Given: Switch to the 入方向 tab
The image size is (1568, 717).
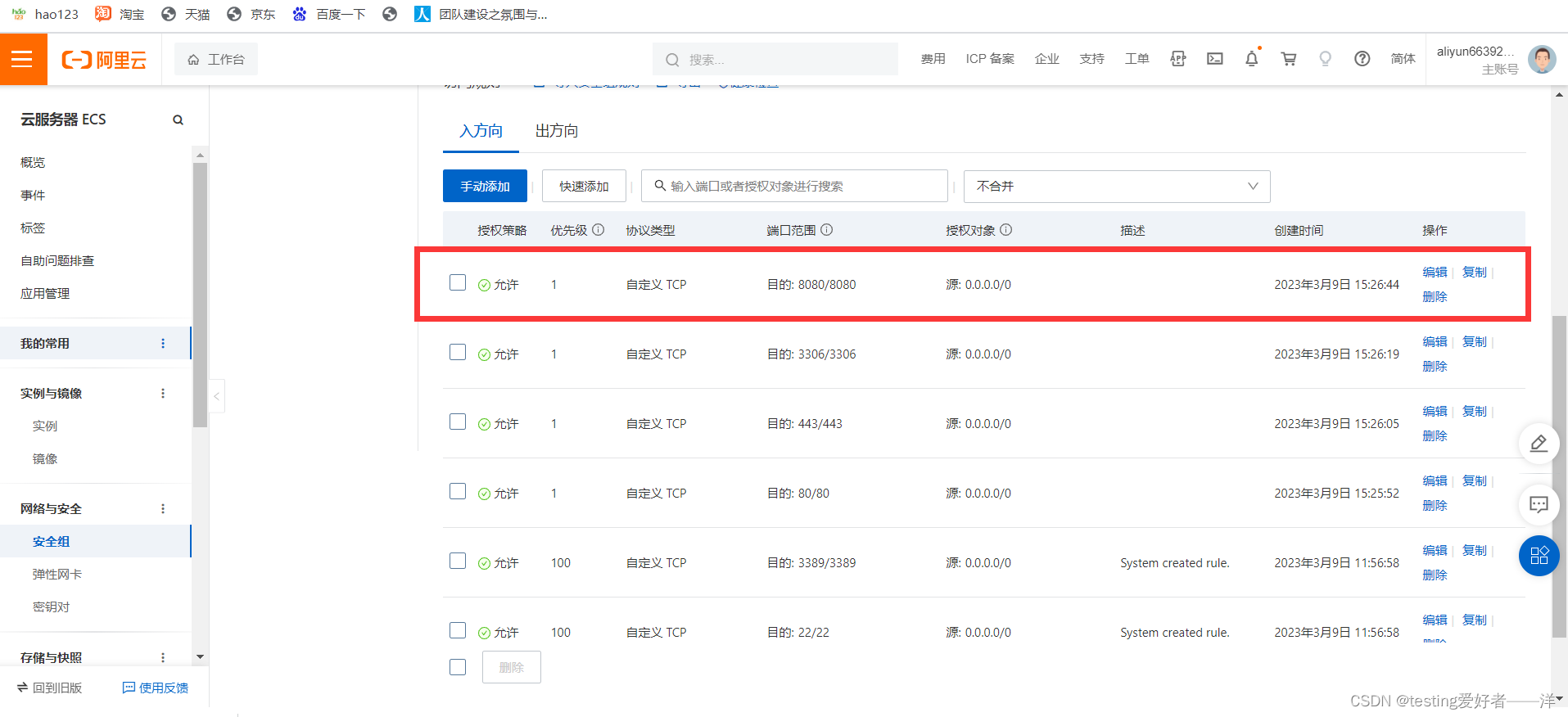Looking at the screenshot, I should [481, 131].
